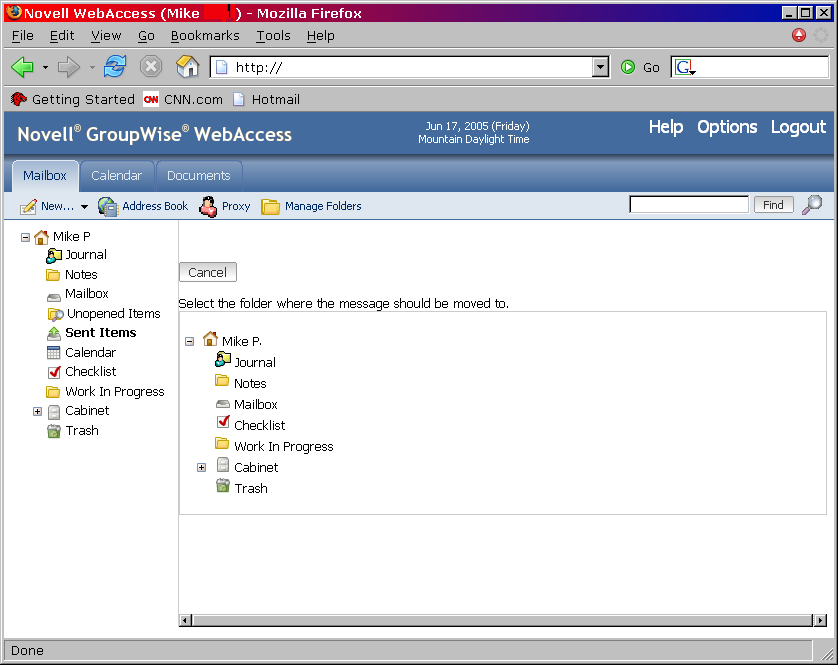The image size is (838, 665).
Task: Open the Bookmarks menu
Action: pyautogui.click(x=205, y=36)
